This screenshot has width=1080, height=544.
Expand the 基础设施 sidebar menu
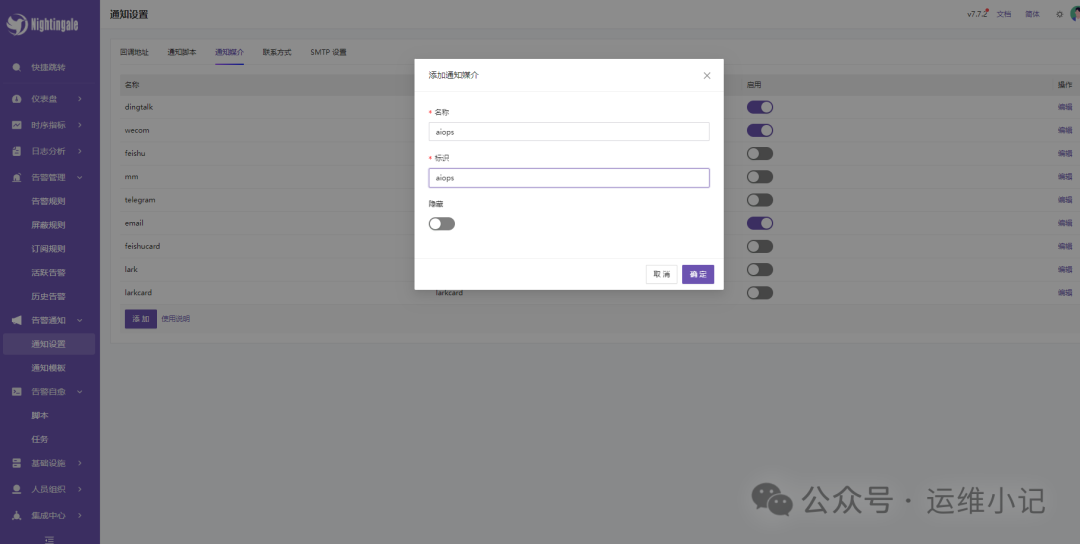click(49, 463)
